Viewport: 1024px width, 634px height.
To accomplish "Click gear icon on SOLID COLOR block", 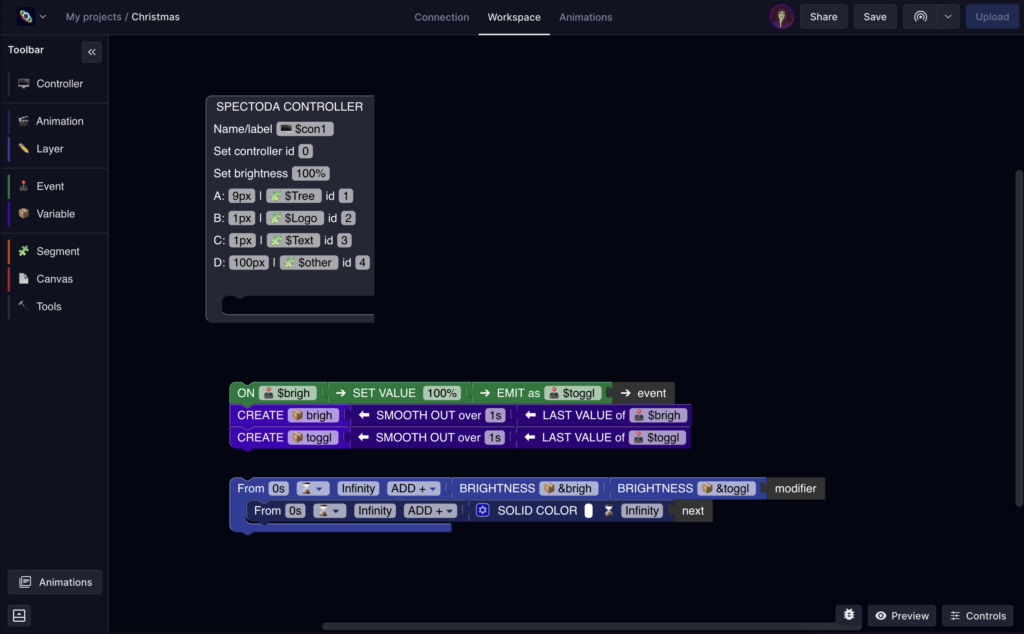I will coord(482,511).
